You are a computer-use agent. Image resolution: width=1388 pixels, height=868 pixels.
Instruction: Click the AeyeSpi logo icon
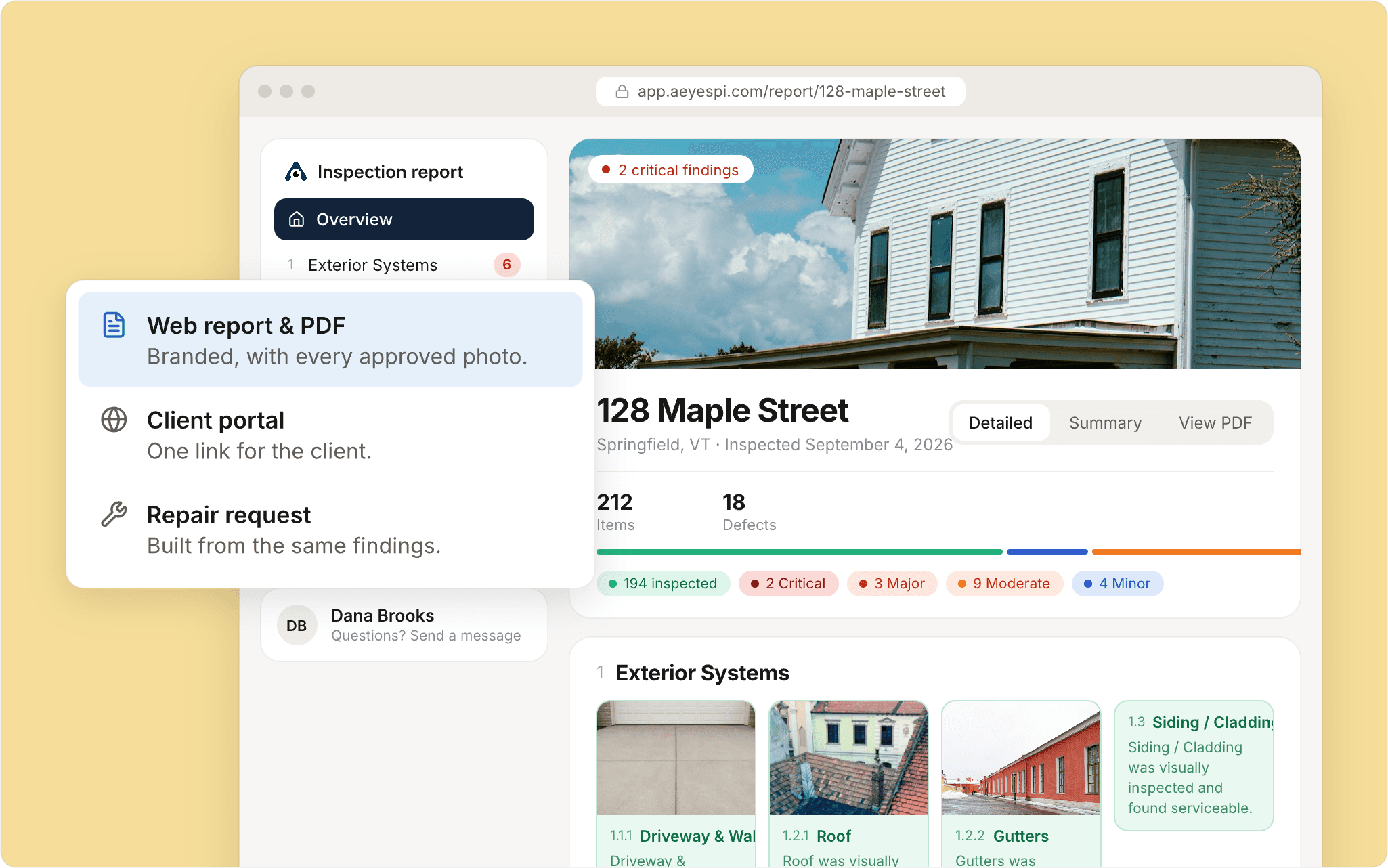(x=296, y=172)
